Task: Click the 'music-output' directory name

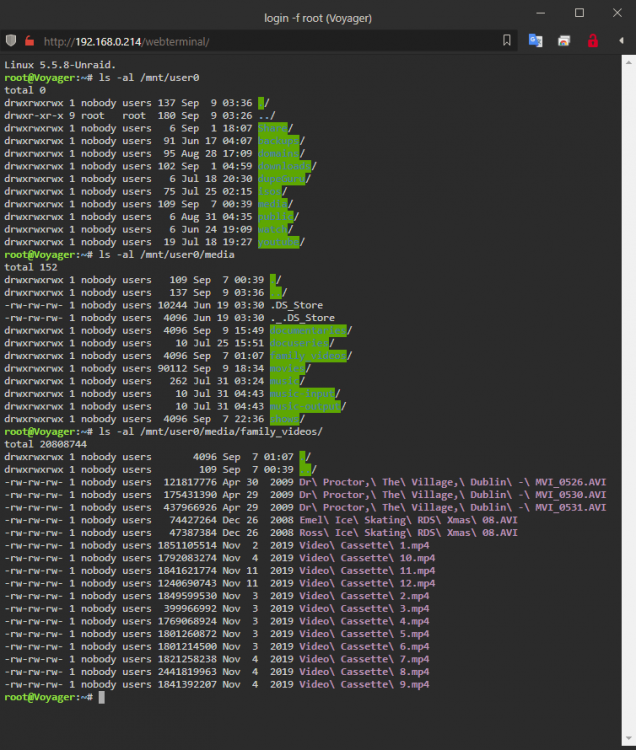Action: 305,407
